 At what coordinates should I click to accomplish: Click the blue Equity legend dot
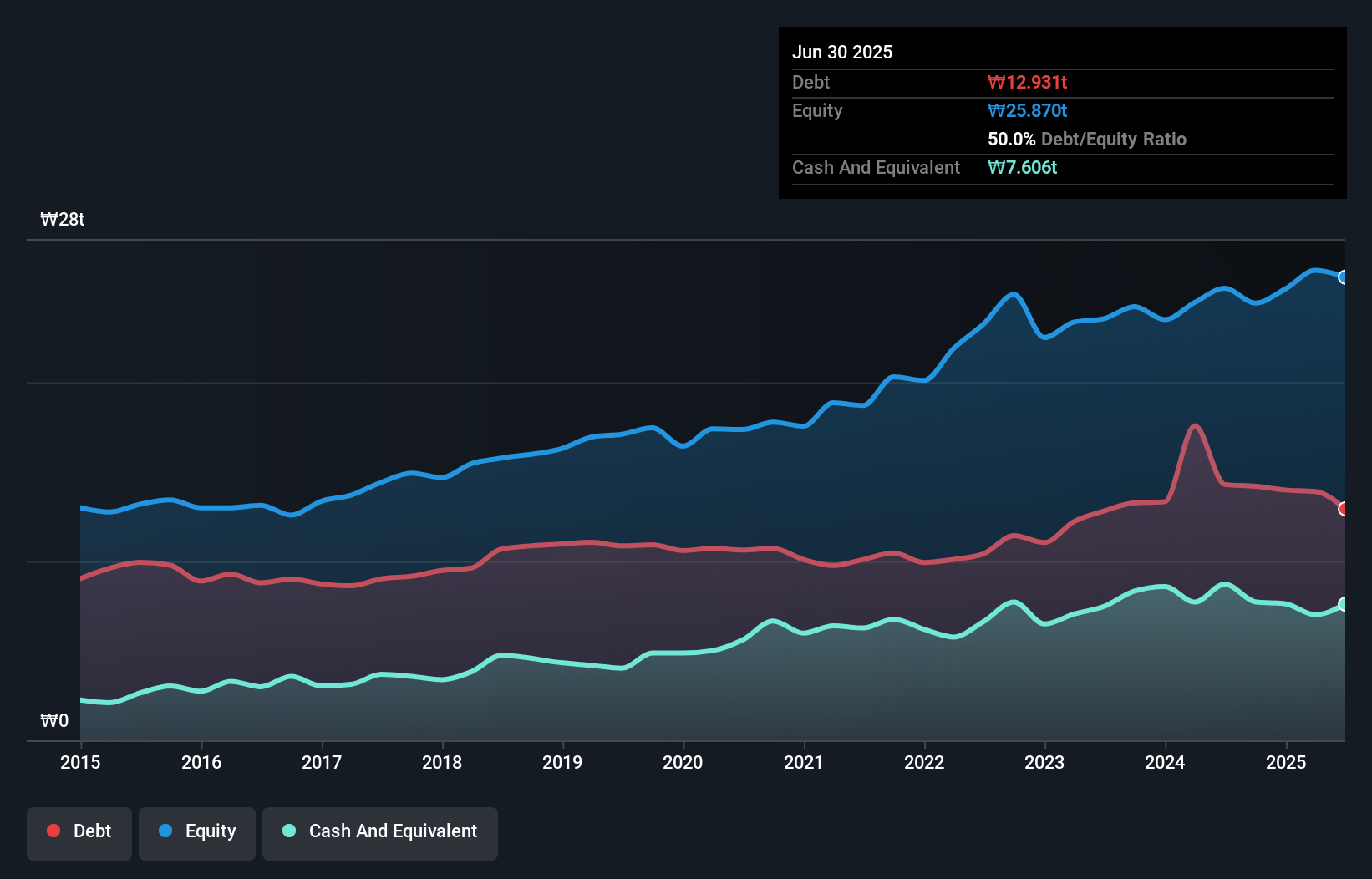click(167, 831)
